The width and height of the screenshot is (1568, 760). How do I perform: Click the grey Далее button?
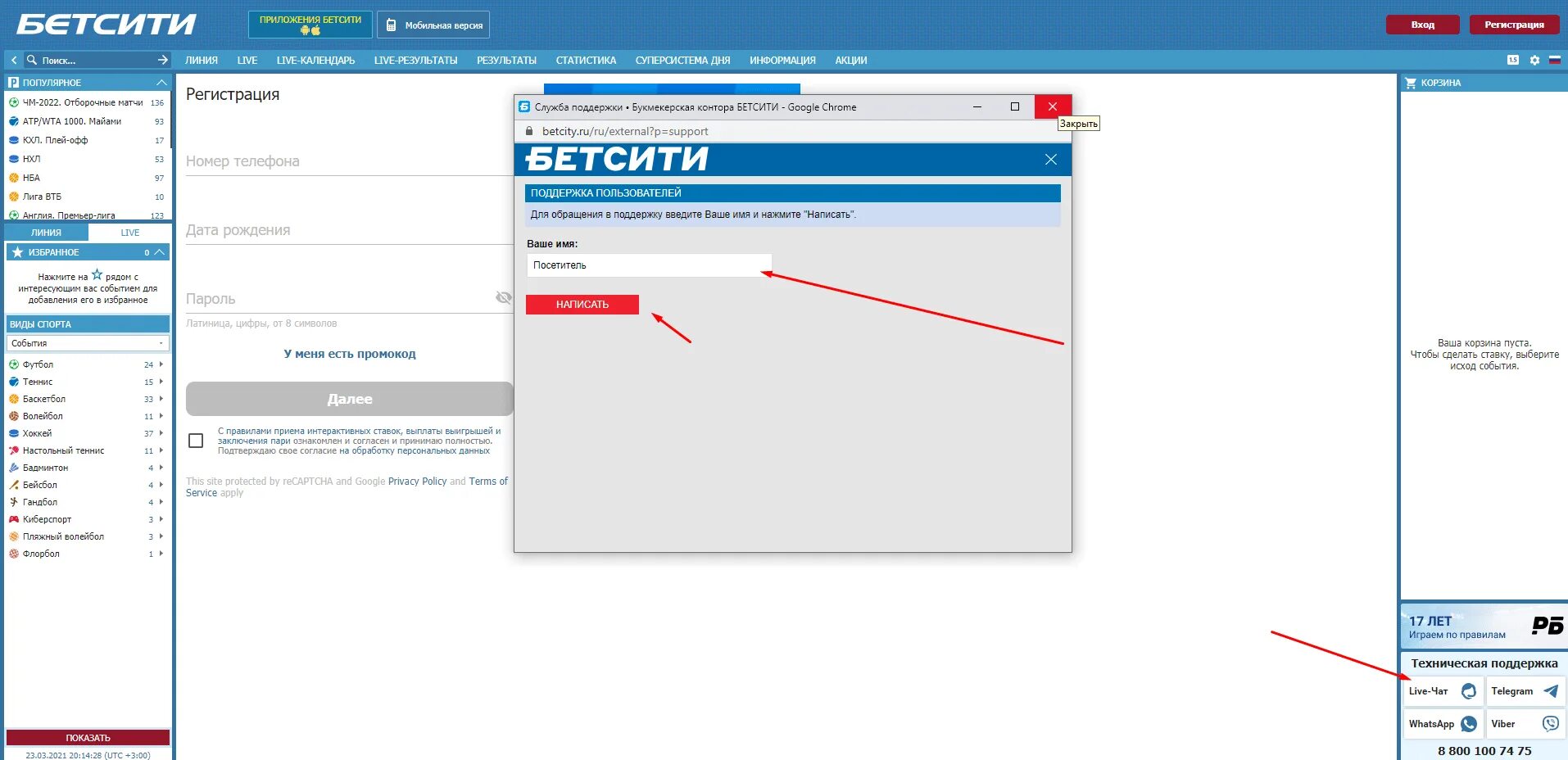point(350,399)
